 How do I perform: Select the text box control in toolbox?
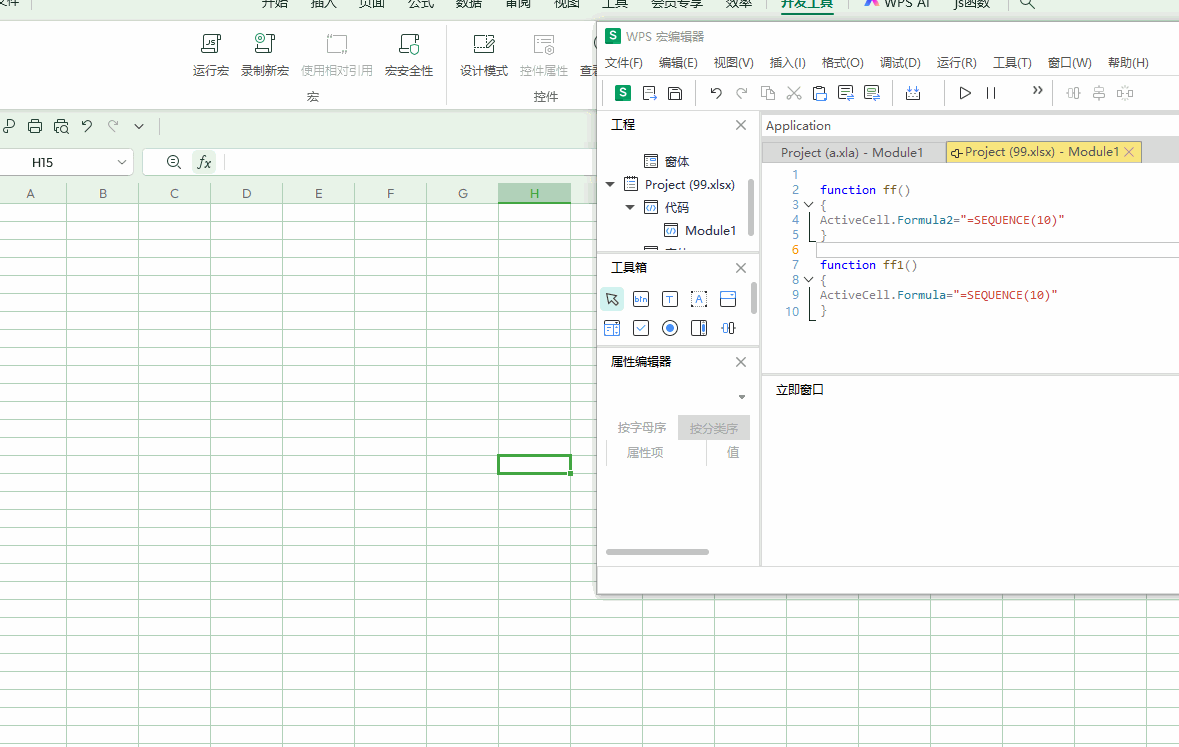670,299
